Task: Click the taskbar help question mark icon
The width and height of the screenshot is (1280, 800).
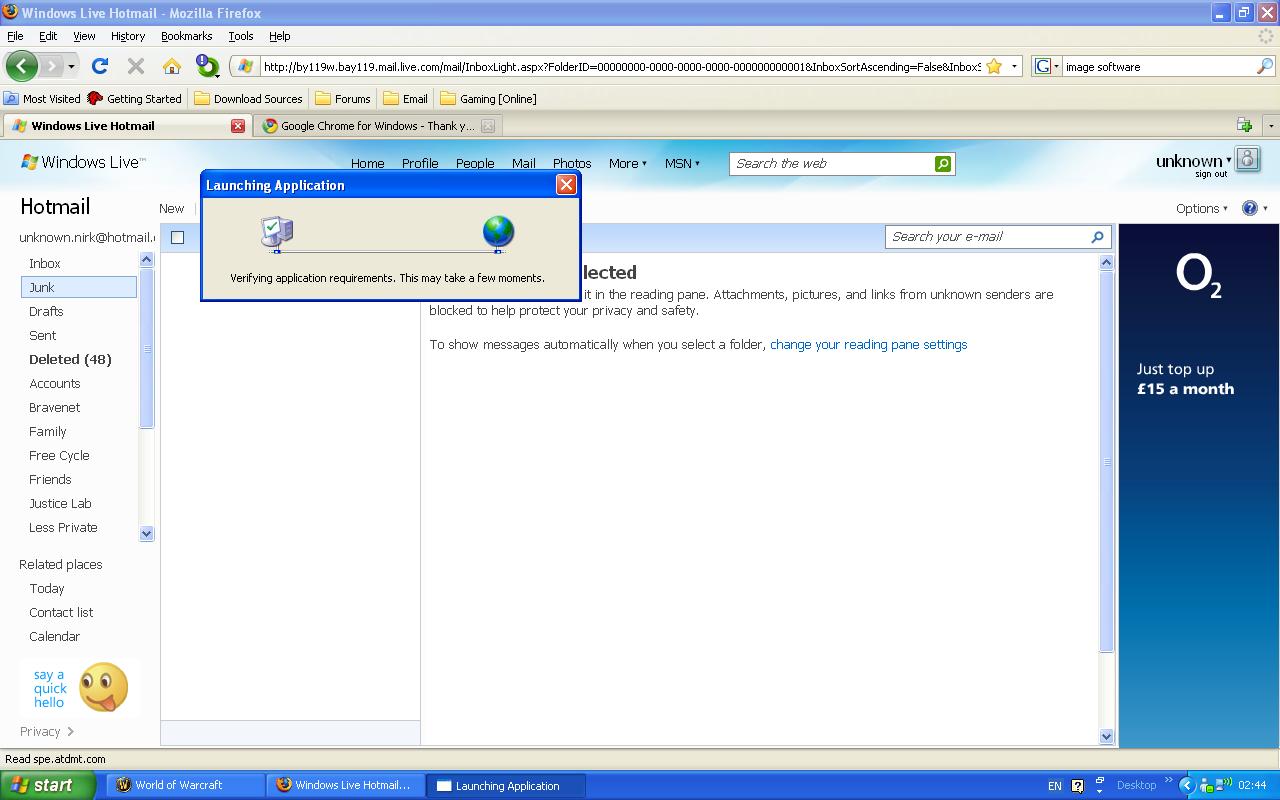Action: point(1077,786)
